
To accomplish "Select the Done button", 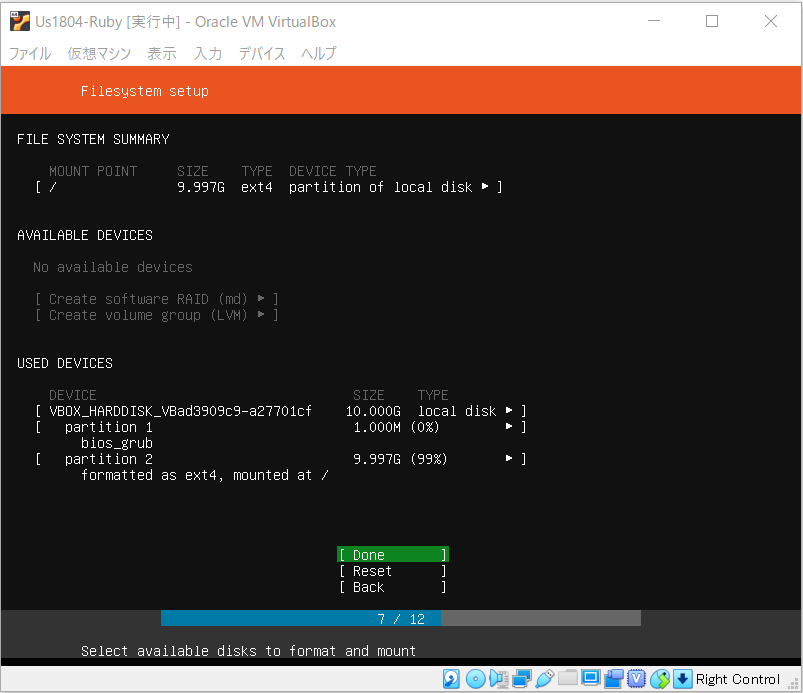I will tap(393, 555).
